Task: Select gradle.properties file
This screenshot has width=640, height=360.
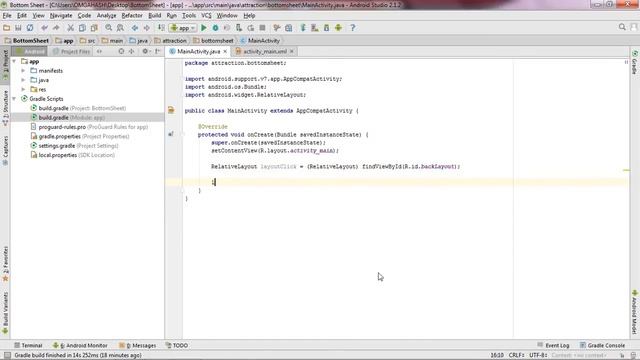Action: tap(80, 136)
